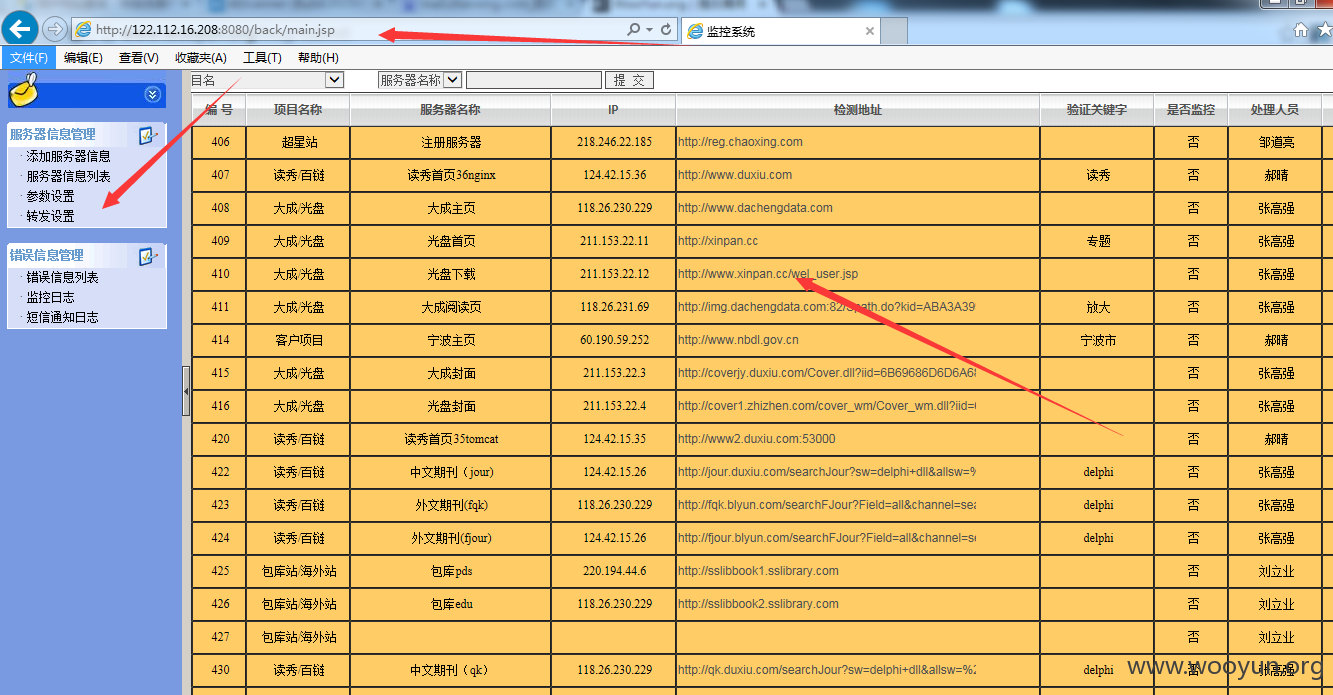Viewport: 1333px width, 695px height.
Task: Click the sidebar collapse splitter handle
Action: (x=186, y=391)
